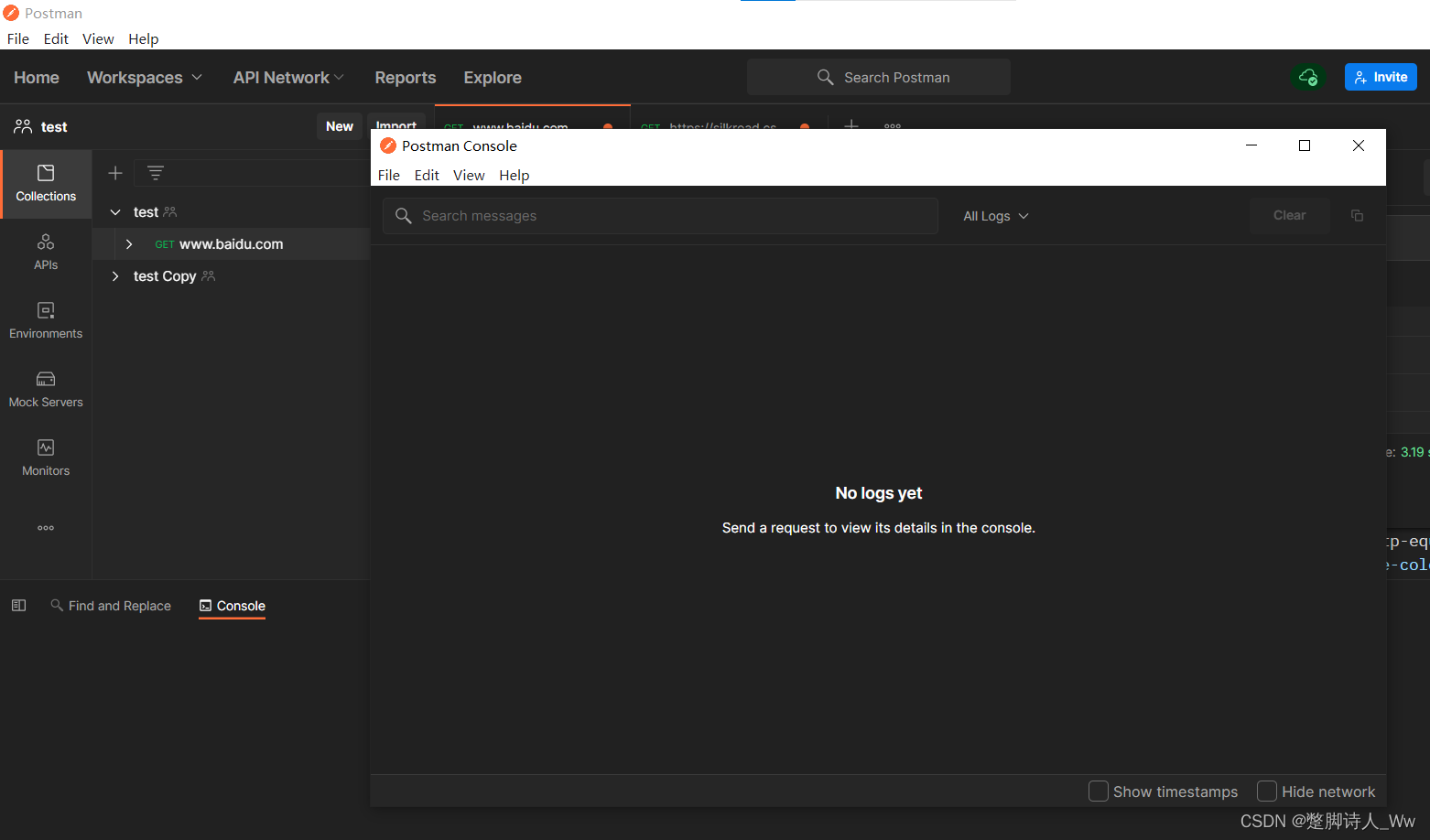The image size is (1430, 840).
Task: Click the shared icon beside test collection
Action: 170,212
